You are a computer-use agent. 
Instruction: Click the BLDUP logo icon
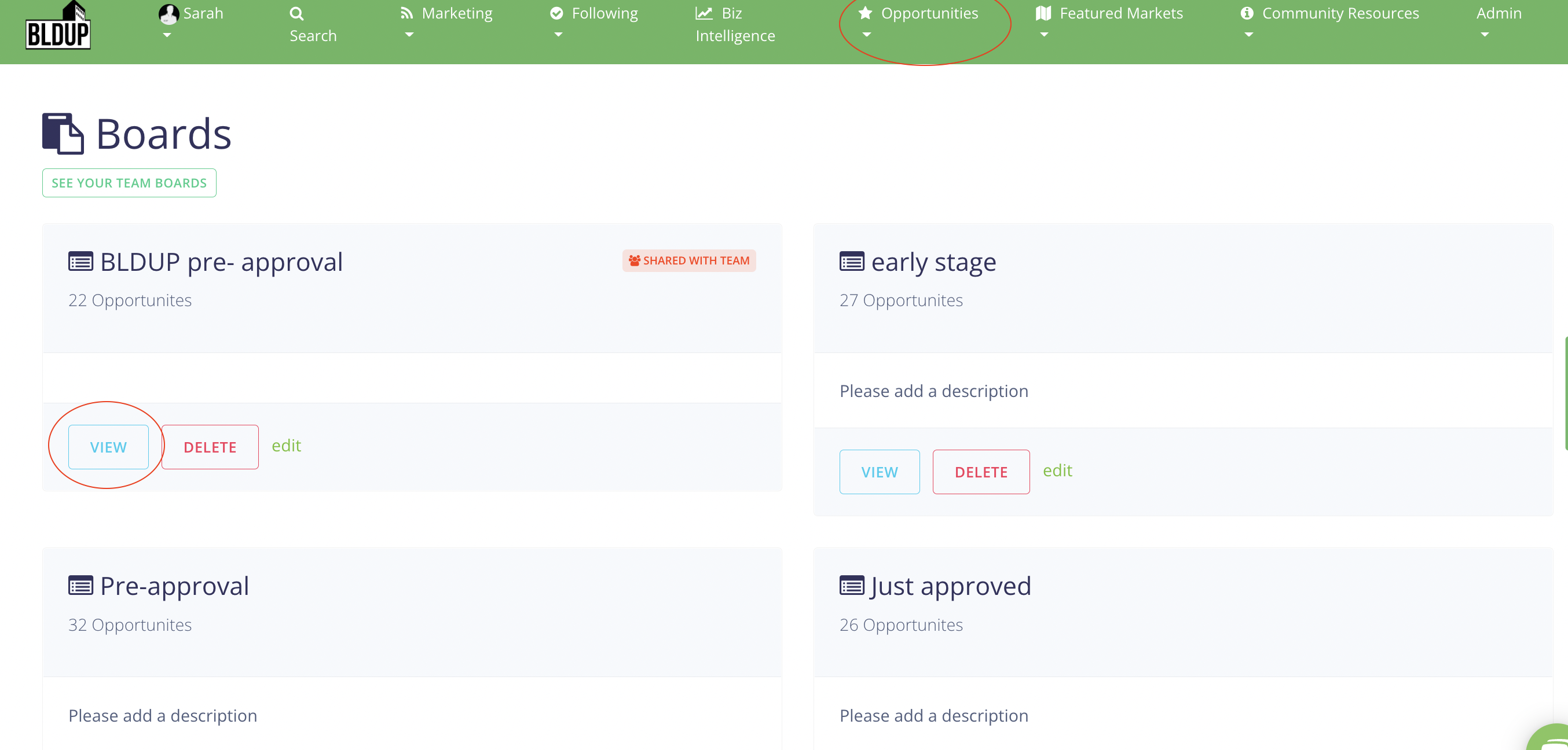coord(58,25)
